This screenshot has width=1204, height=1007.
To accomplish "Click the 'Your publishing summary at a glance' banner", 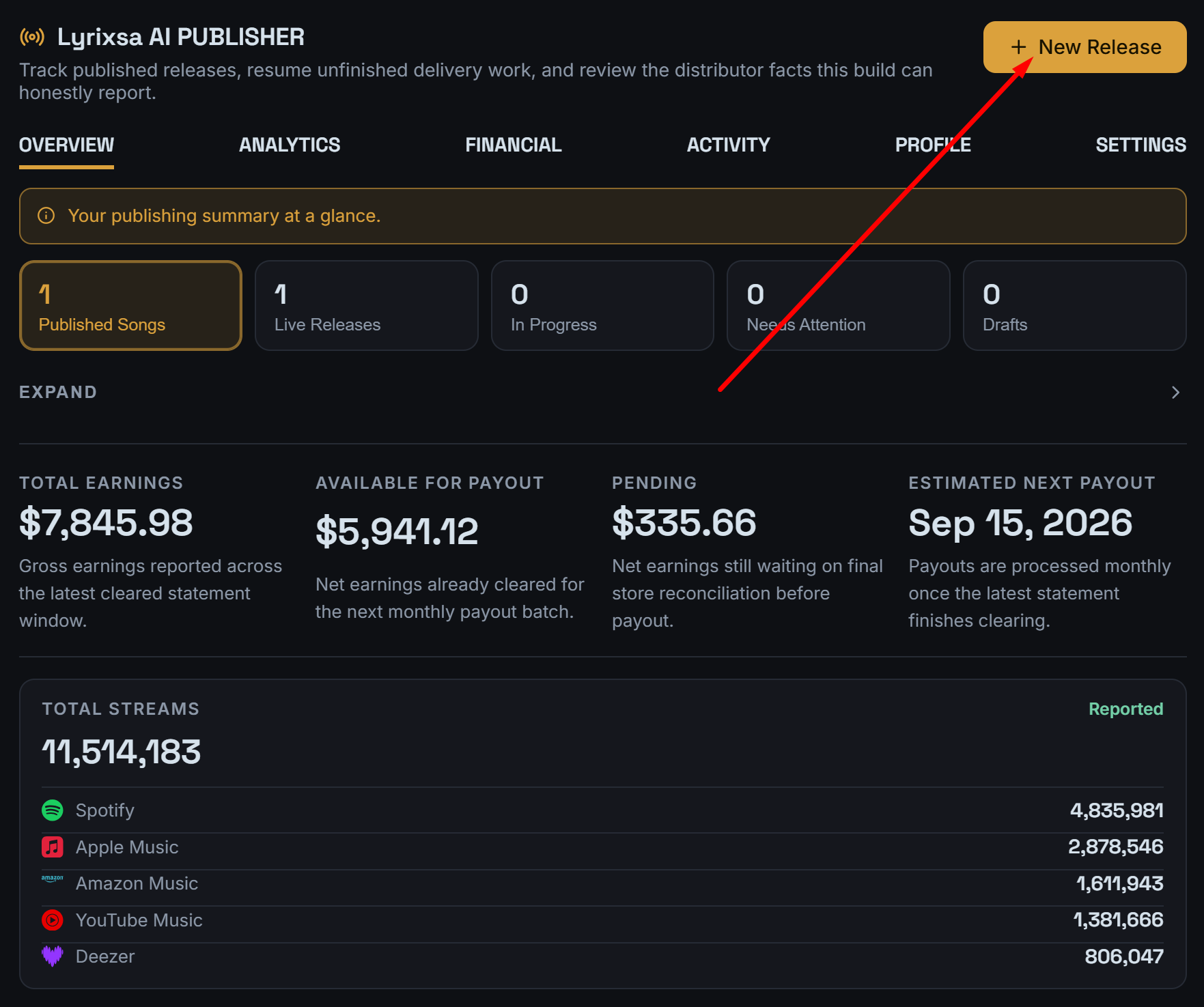I will coord(603,216).
